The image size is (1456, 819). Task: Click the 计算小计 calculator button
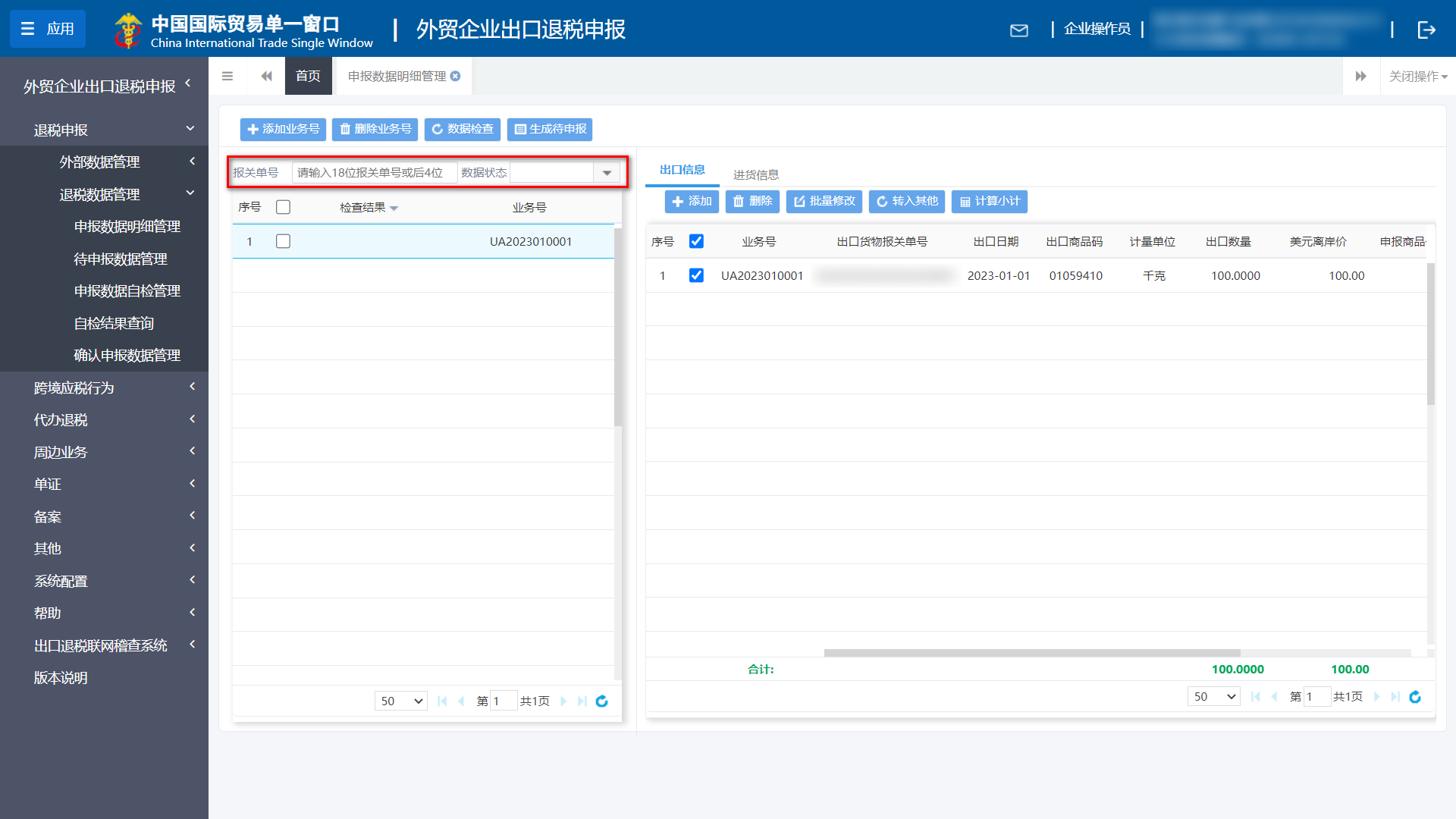click(989, 201)
